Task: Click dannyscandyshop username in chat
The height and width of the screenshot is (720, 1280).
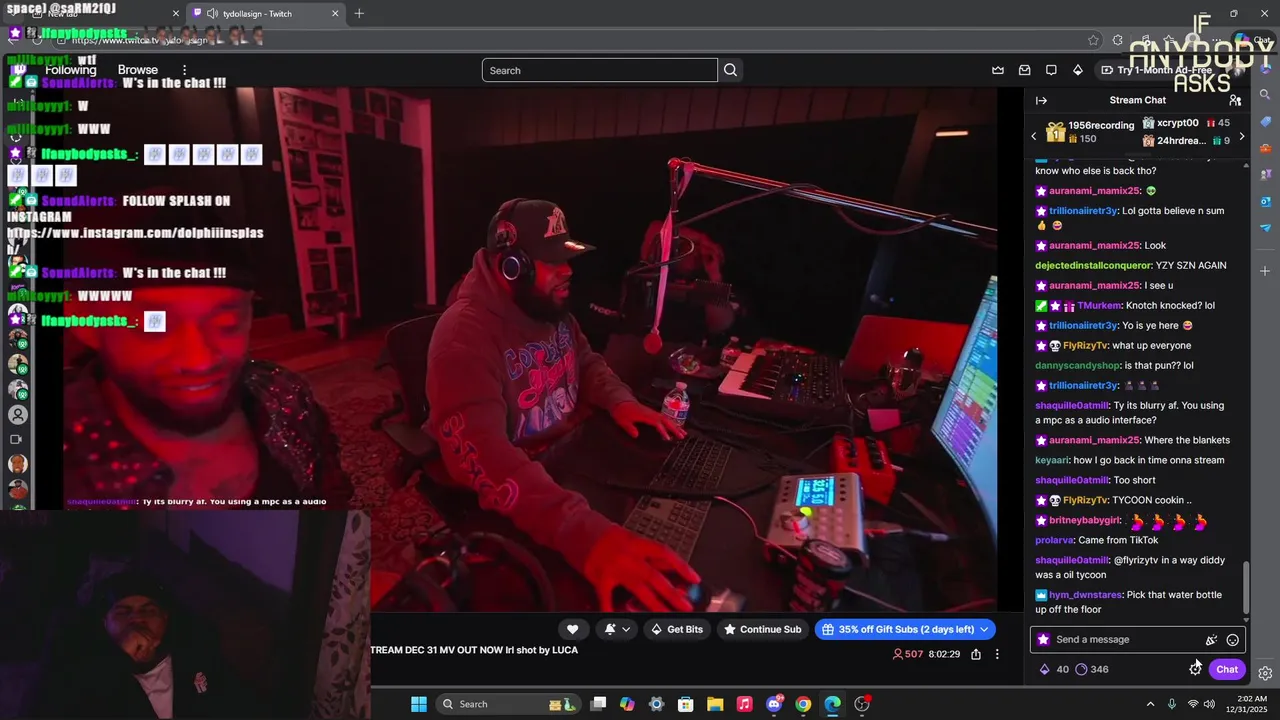Action: click(x=1077, y=366)
